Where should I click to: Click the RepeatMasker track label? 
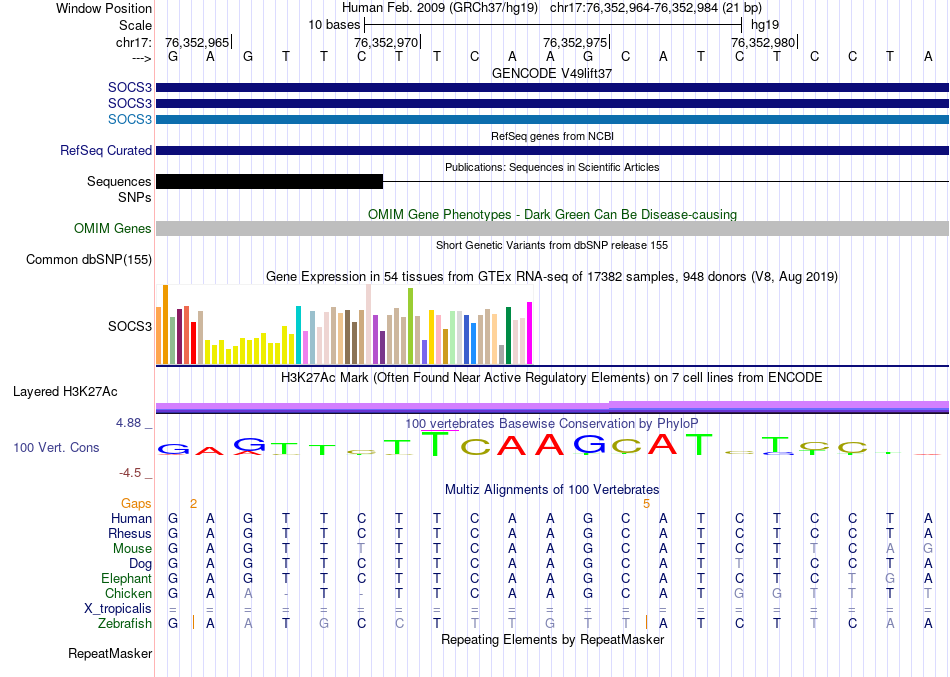pyautogui.click(x=110, y=653)
